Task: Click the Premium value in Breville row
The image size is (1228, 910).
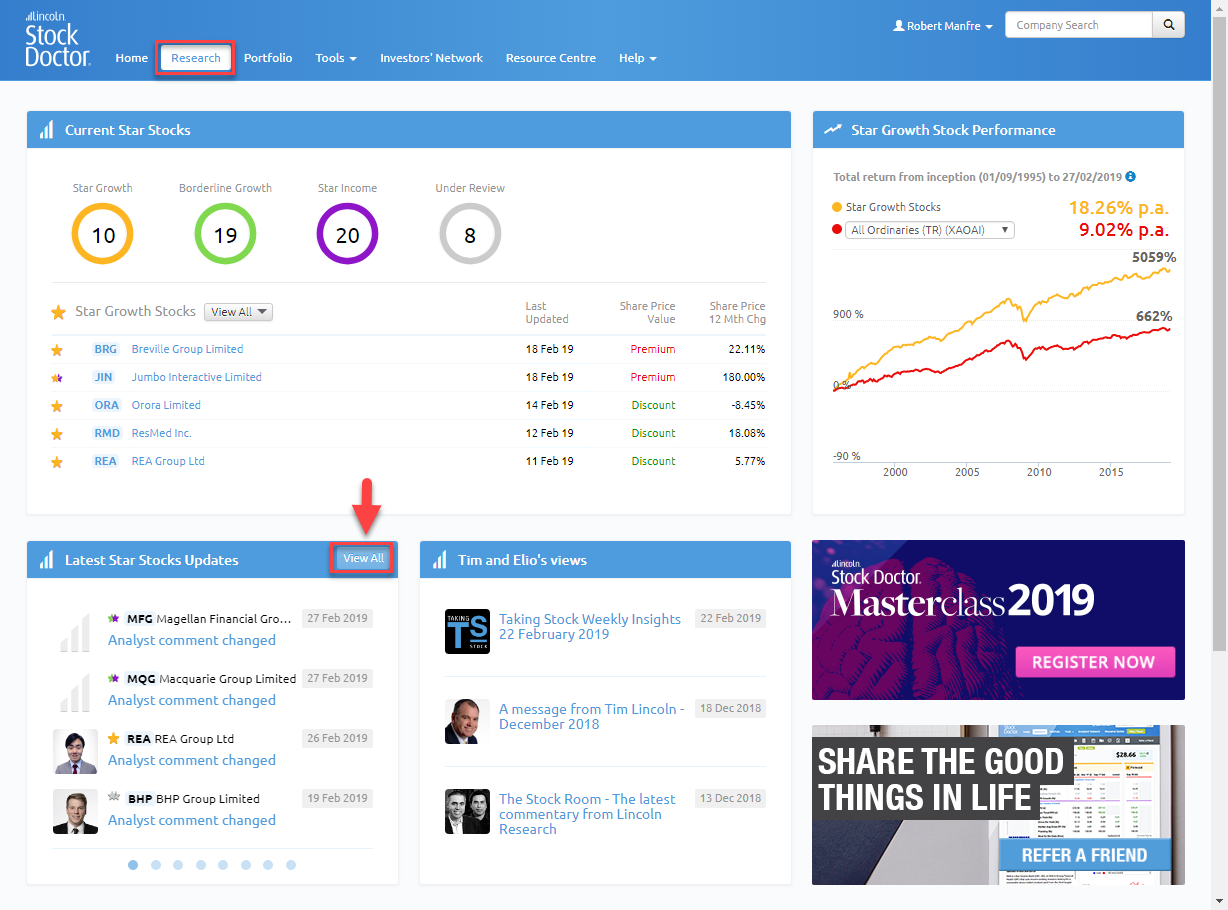Action: pyautogui.click(x=653, y=349)
